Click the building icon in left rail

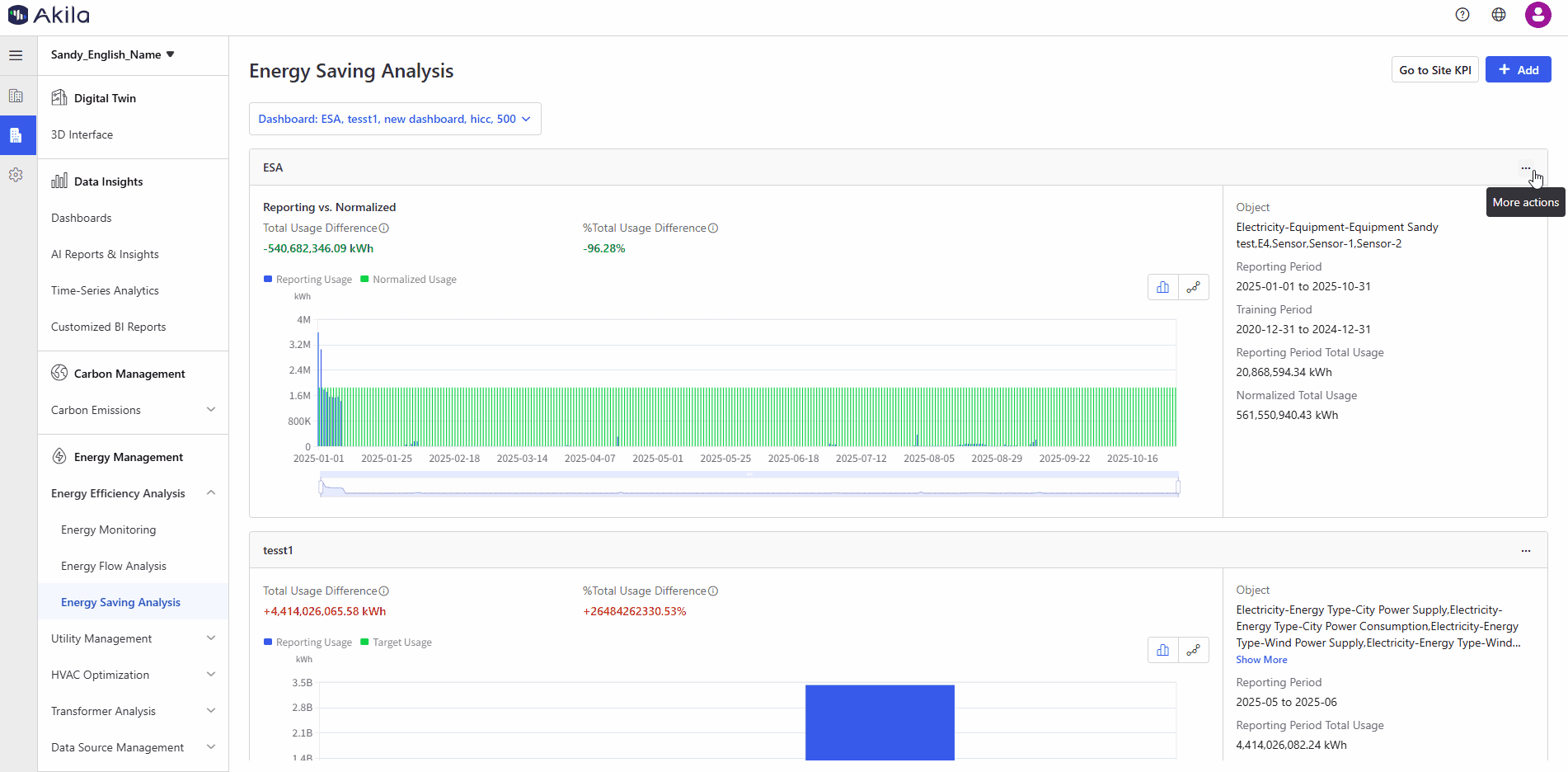16,96
